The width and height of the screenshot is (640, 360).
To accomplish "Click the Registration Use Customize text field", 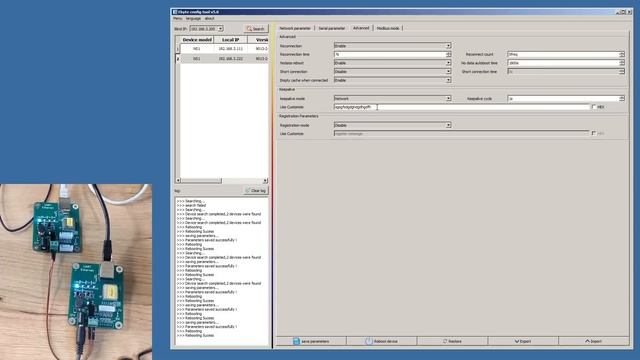I will (x=462, y=133).
